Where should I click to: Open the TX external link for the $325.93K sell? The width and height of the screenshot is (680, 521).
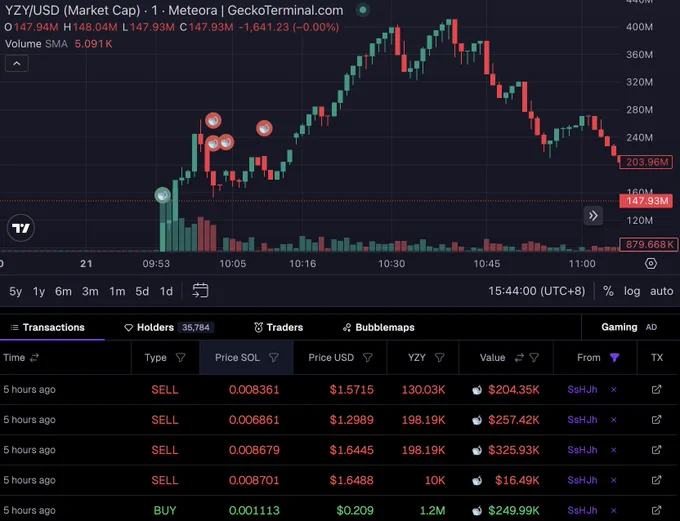(x=657, y=449)
